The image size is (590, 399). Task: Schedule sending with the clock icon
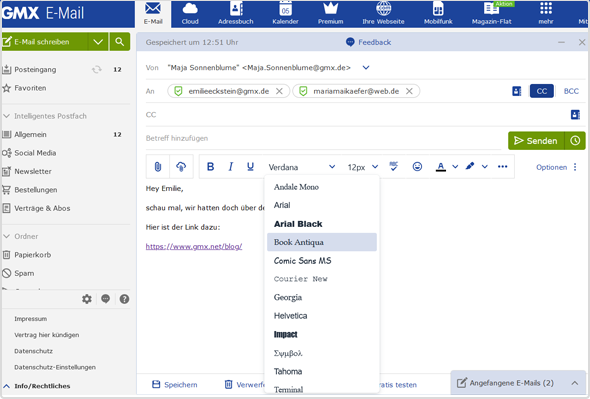(x=575, y=141)
